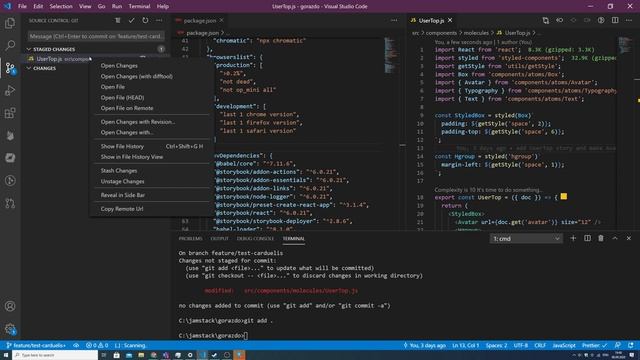
Task: Click the commit checkmark in Source Control header
Action: (x=131, y=20)
